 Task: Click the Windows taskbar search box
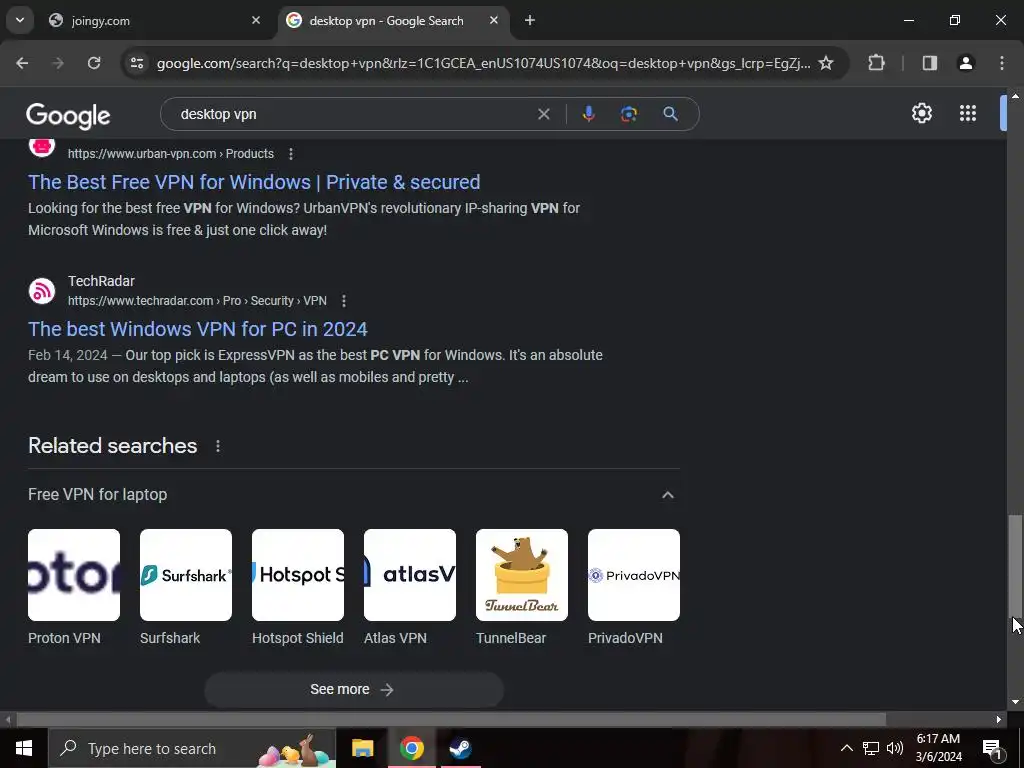[x=192, y=748]
